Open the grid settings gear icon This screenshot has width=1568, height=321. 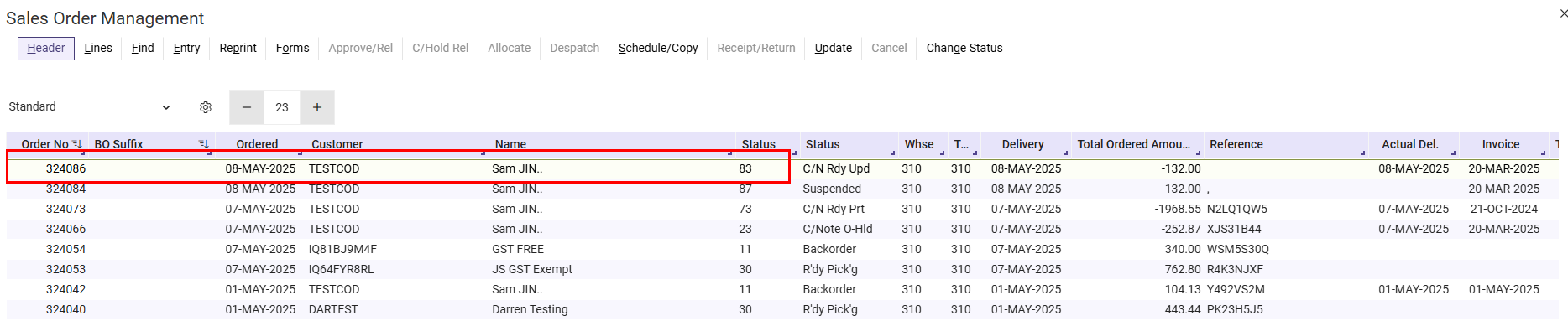[x=206, y=107]
